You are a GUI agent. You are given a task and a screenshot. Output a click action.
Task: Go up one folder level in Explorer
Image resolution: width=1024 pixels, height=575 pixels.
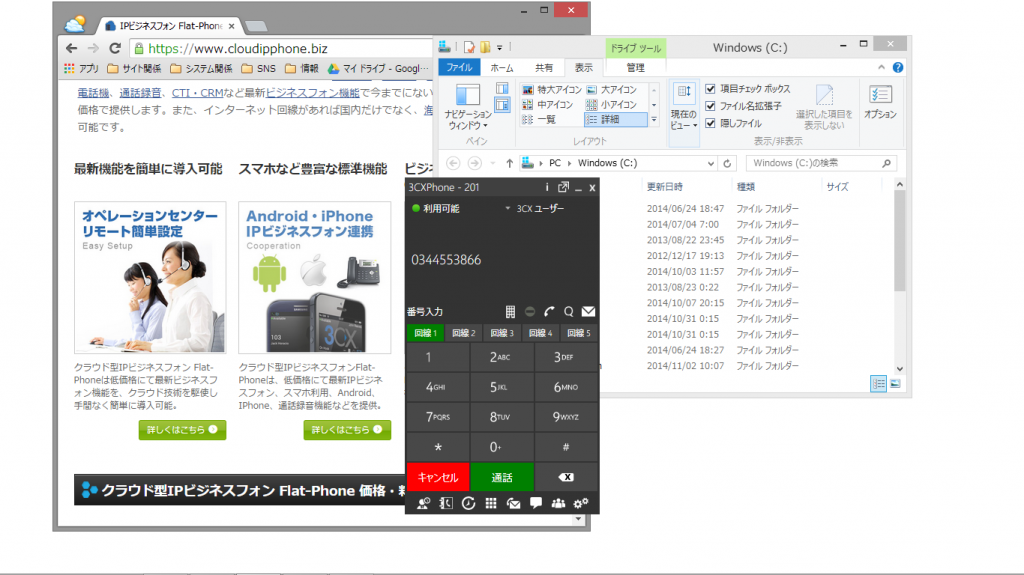[x=509, y=163]
